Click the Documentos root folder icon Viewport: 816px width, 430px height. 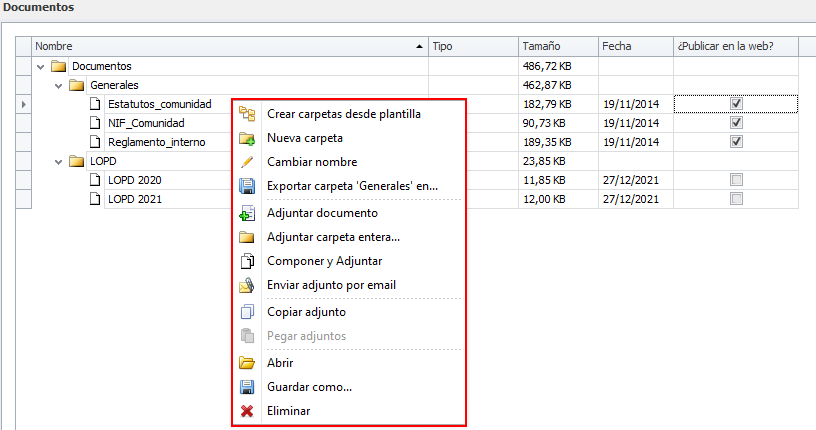pyautogui.click(x=59, y=66)
